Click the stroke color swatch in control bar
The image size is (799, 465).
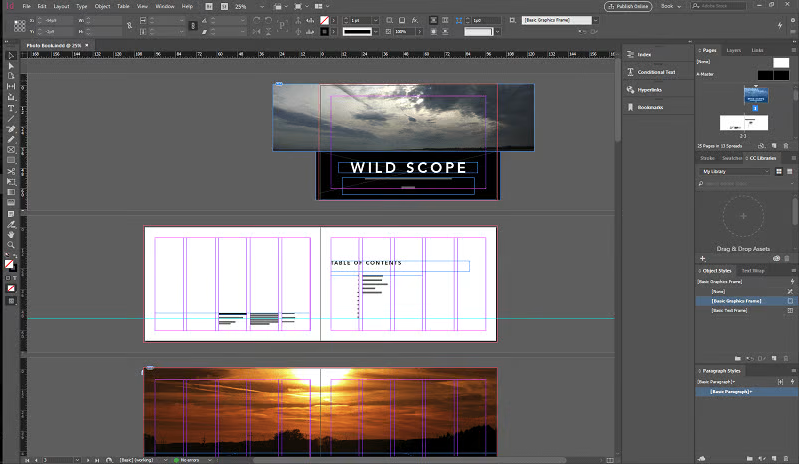[325, 31]
